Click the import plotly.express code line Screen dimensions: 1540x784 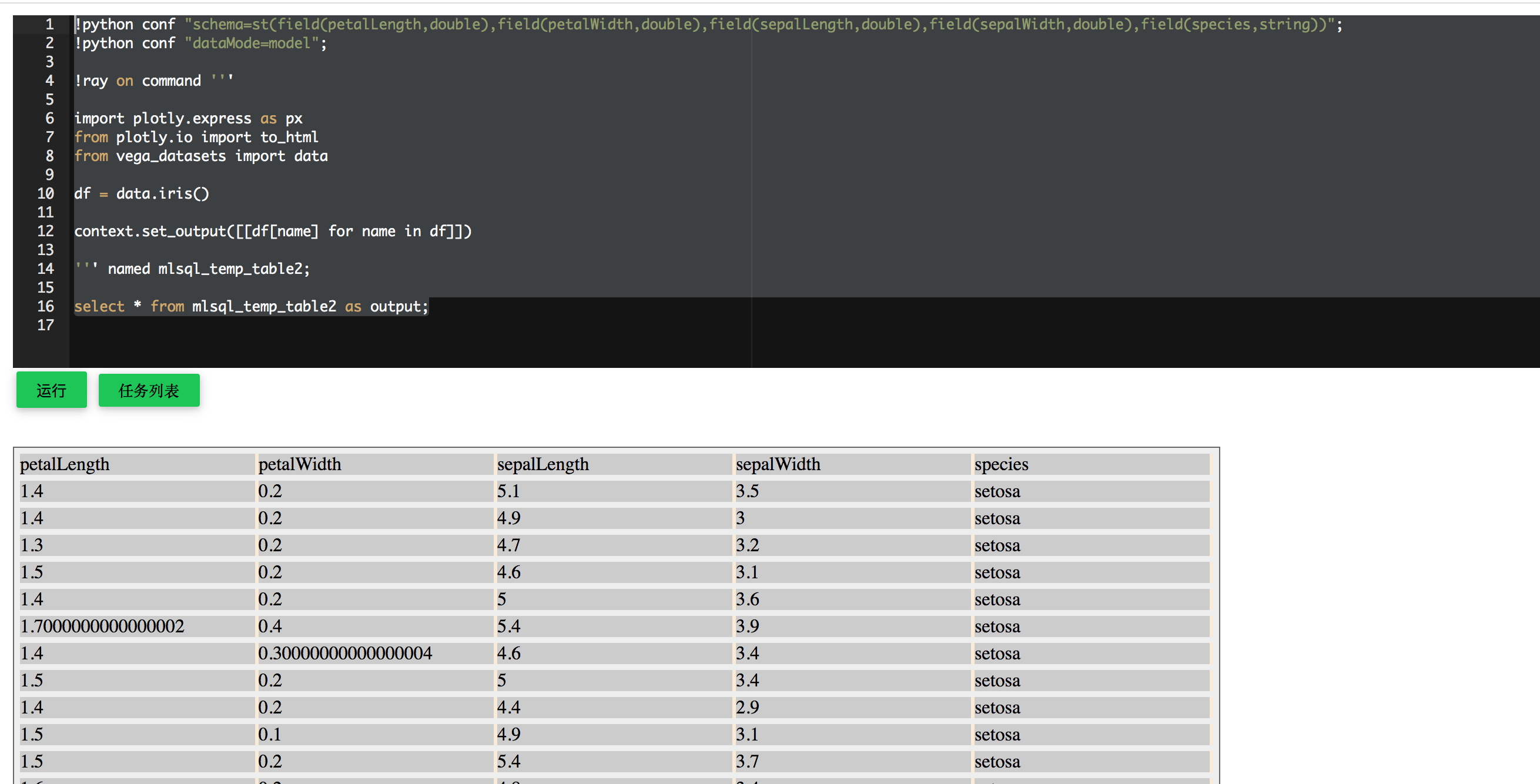click(x=188, y=118)
